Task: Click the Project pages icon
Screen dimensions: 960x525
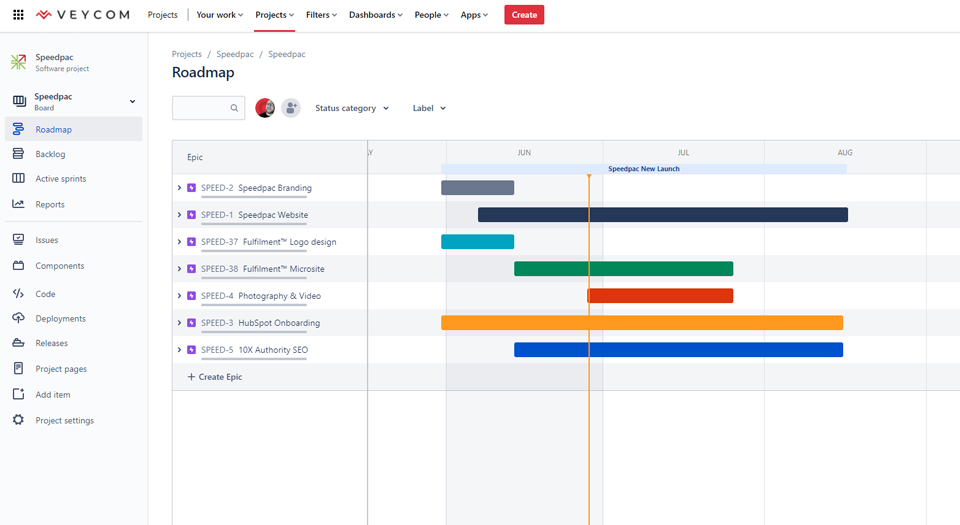Action: click(x=18, y=368)
